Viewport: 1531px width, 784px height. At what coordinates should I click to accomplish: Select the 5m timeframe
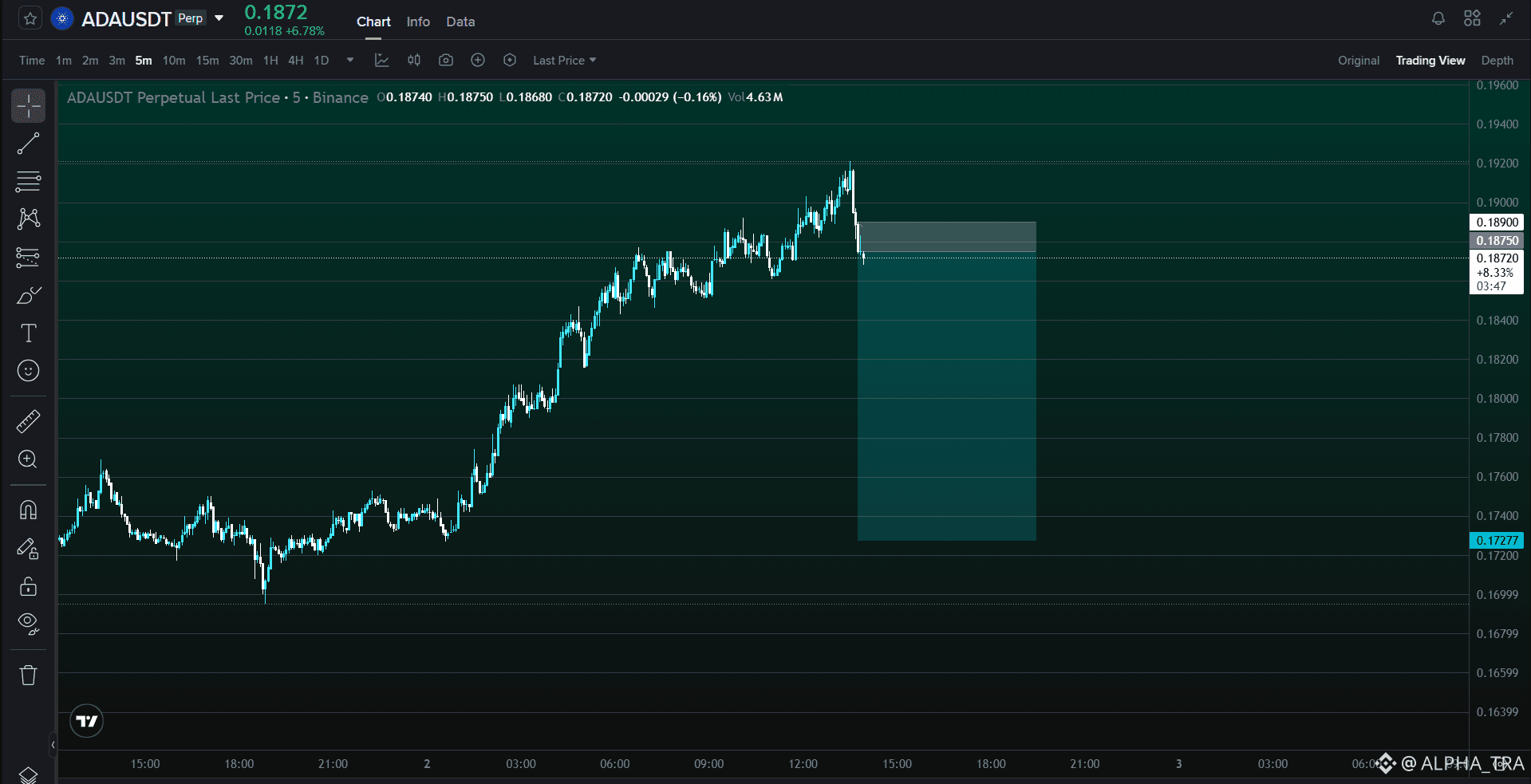click(x=144, y=61)
